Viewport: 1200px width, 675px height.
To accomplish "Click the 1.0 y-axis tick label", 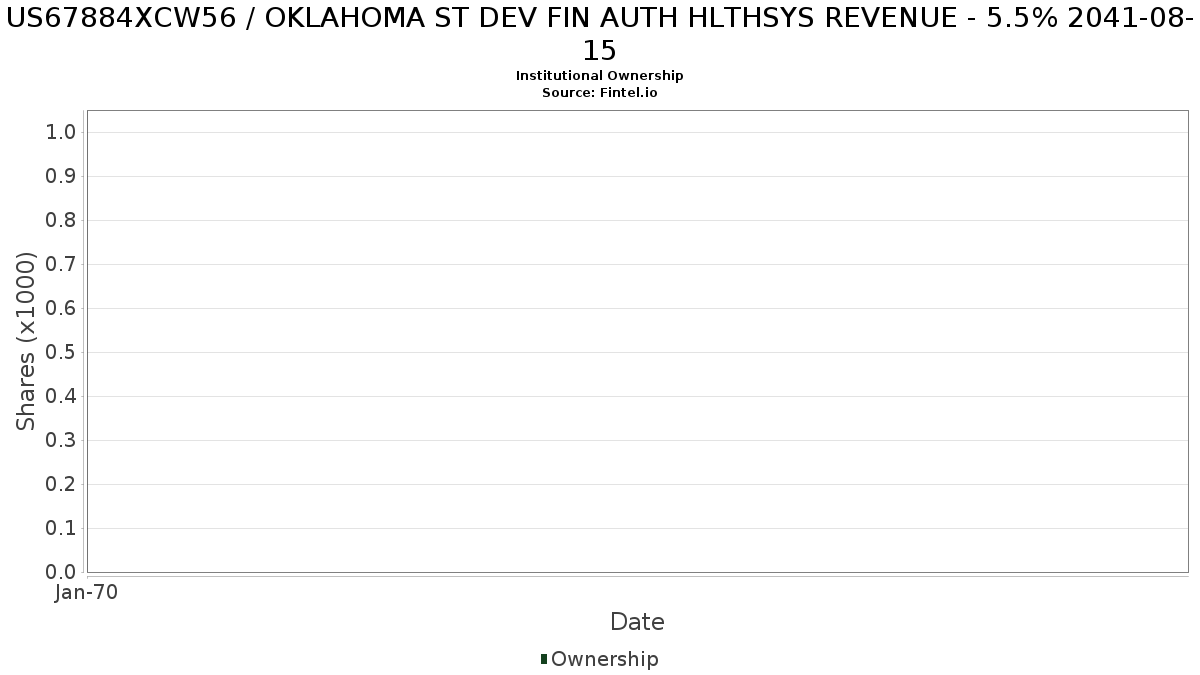I will point(61,133).
